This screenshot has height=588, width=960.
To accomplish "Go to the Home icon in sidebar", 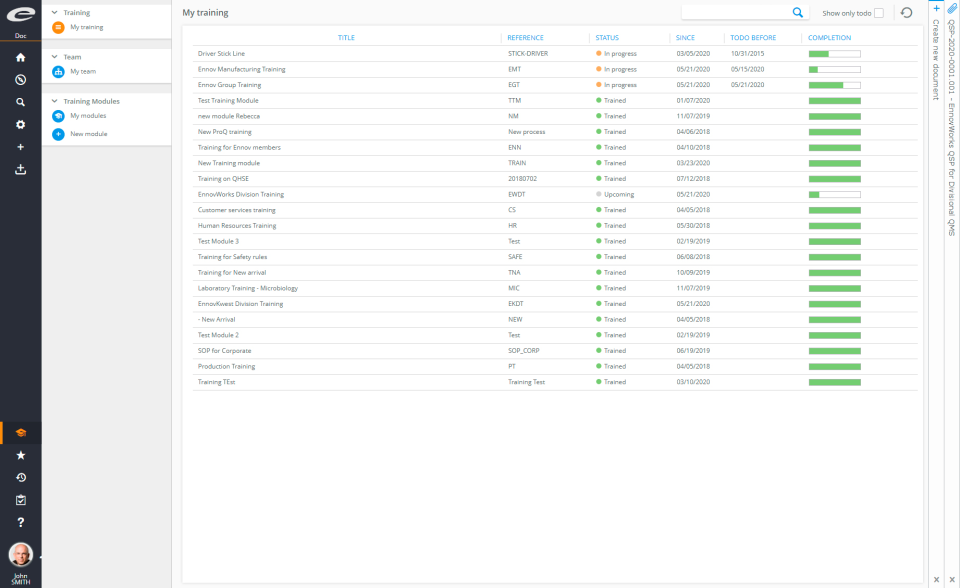I will [20, 57].
